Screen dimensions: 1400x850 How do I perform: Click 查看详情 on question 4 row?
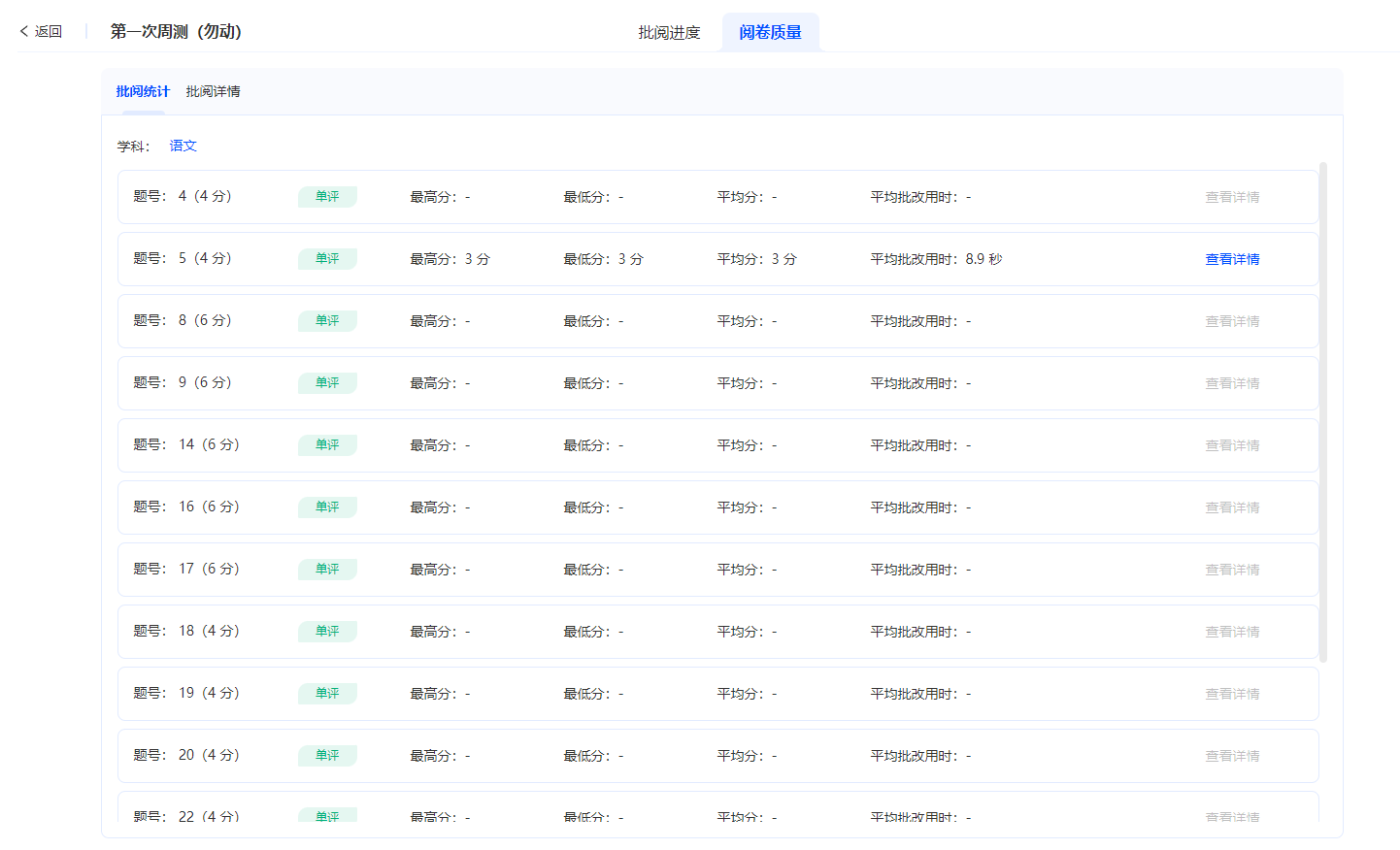(1232, 197)
